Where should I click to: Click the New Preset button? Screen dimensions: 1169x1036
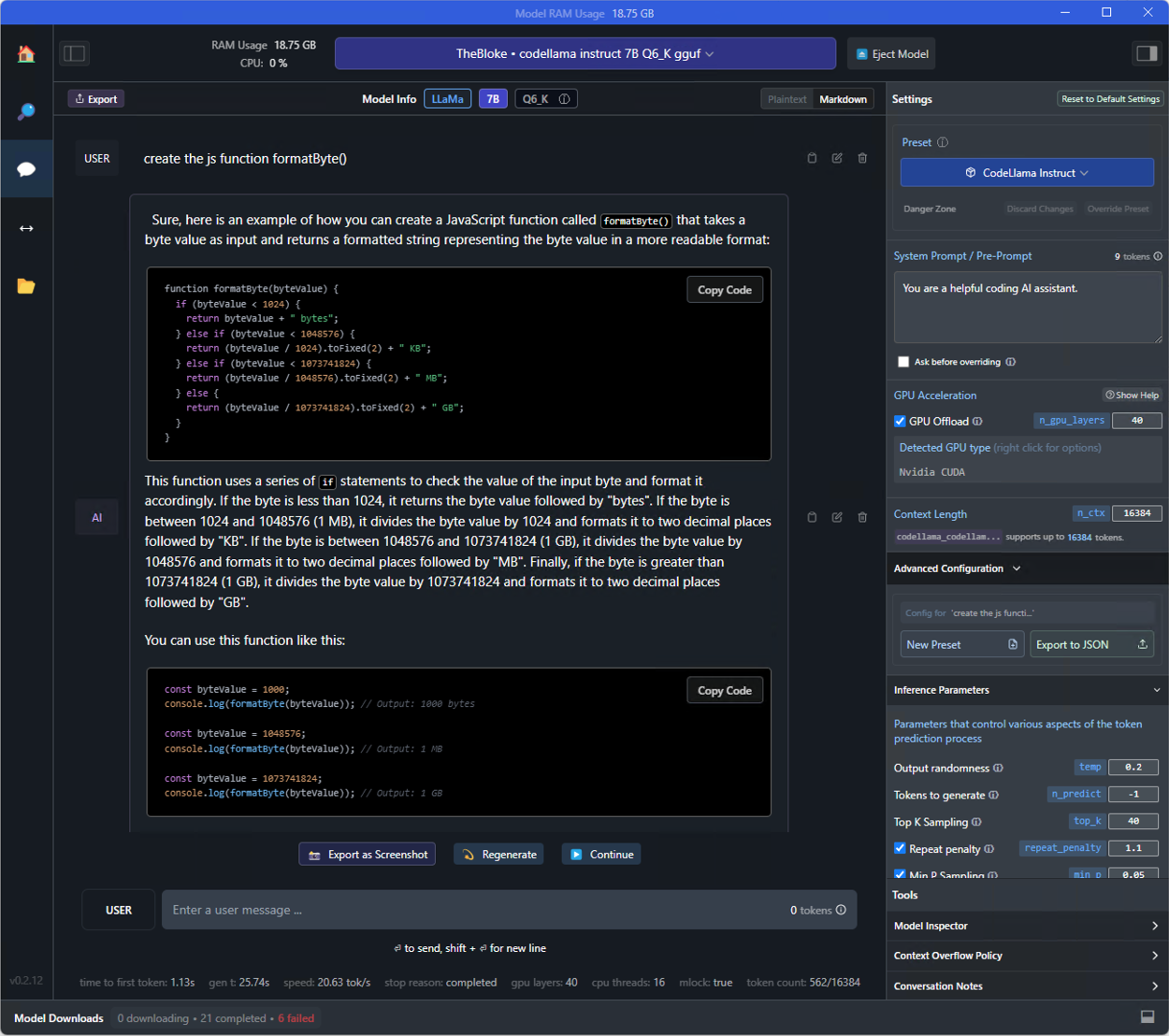coord(962,644)
